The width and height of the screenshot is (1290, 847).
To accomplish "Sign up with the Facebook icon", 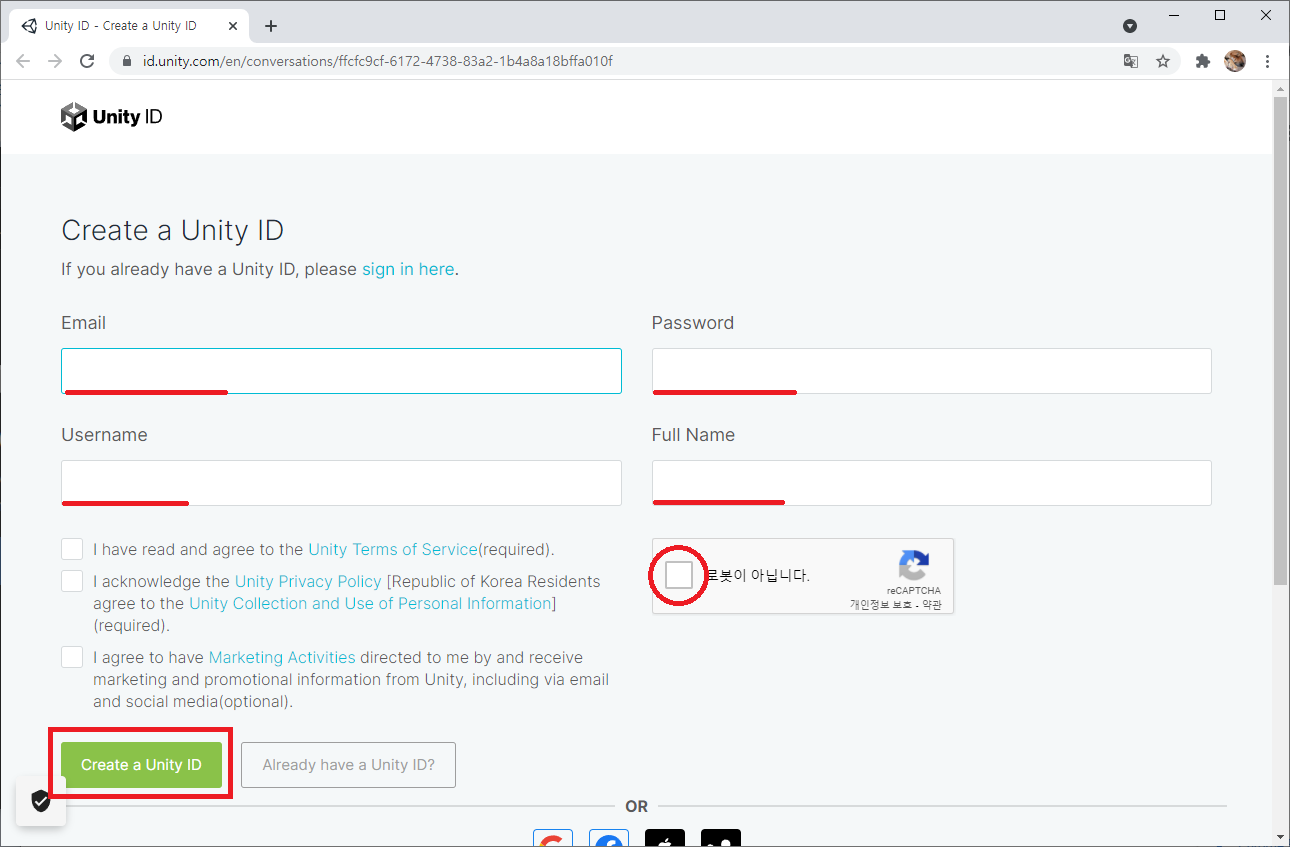I will tap(609, 838).
